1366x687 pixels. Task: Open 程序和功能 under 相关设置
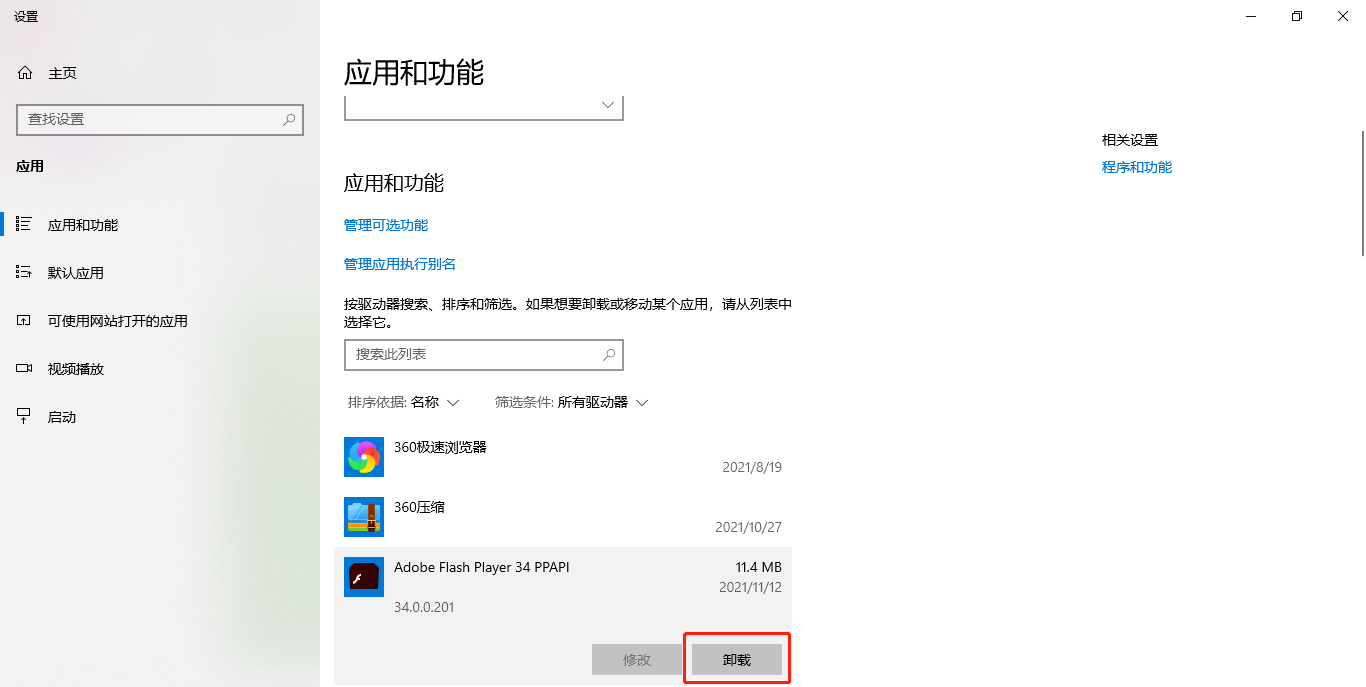coord(1136,167)
